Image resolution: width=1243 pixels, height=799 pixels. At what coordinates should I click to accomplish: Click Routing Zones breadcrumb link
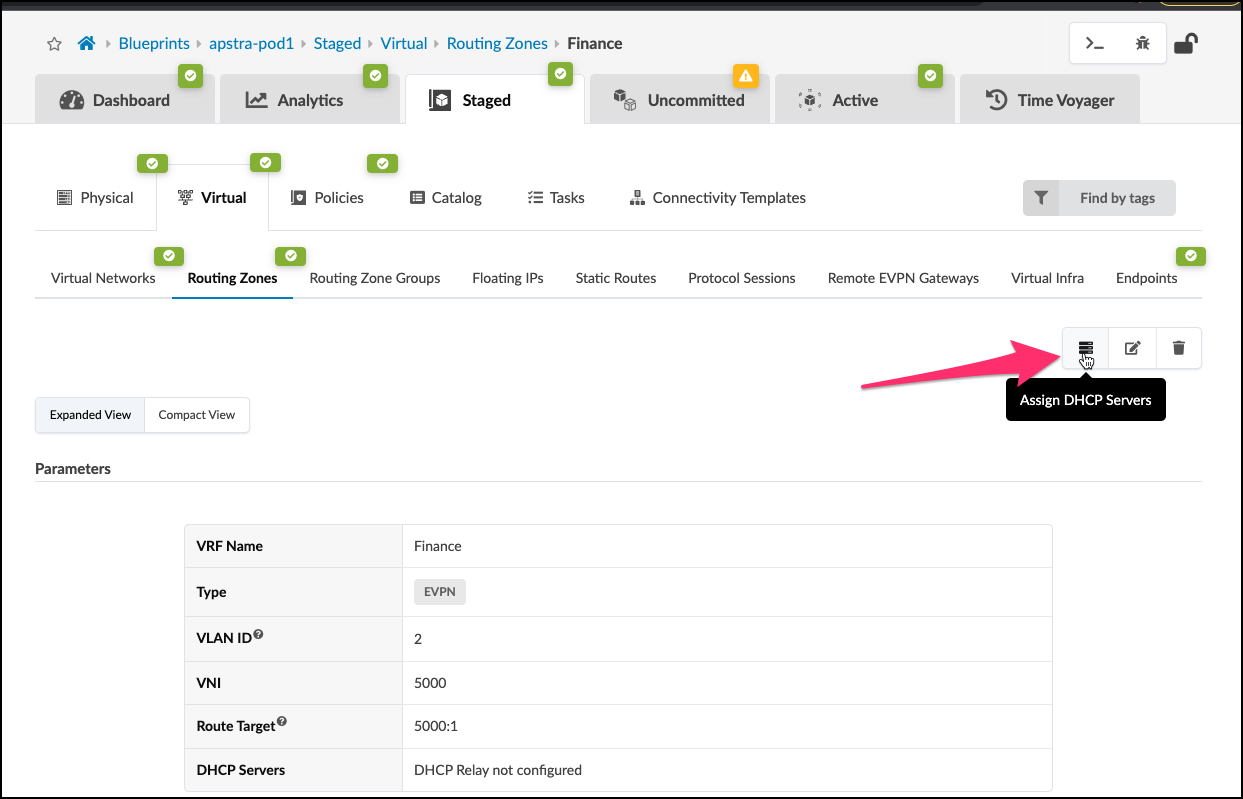pos(497,44)
